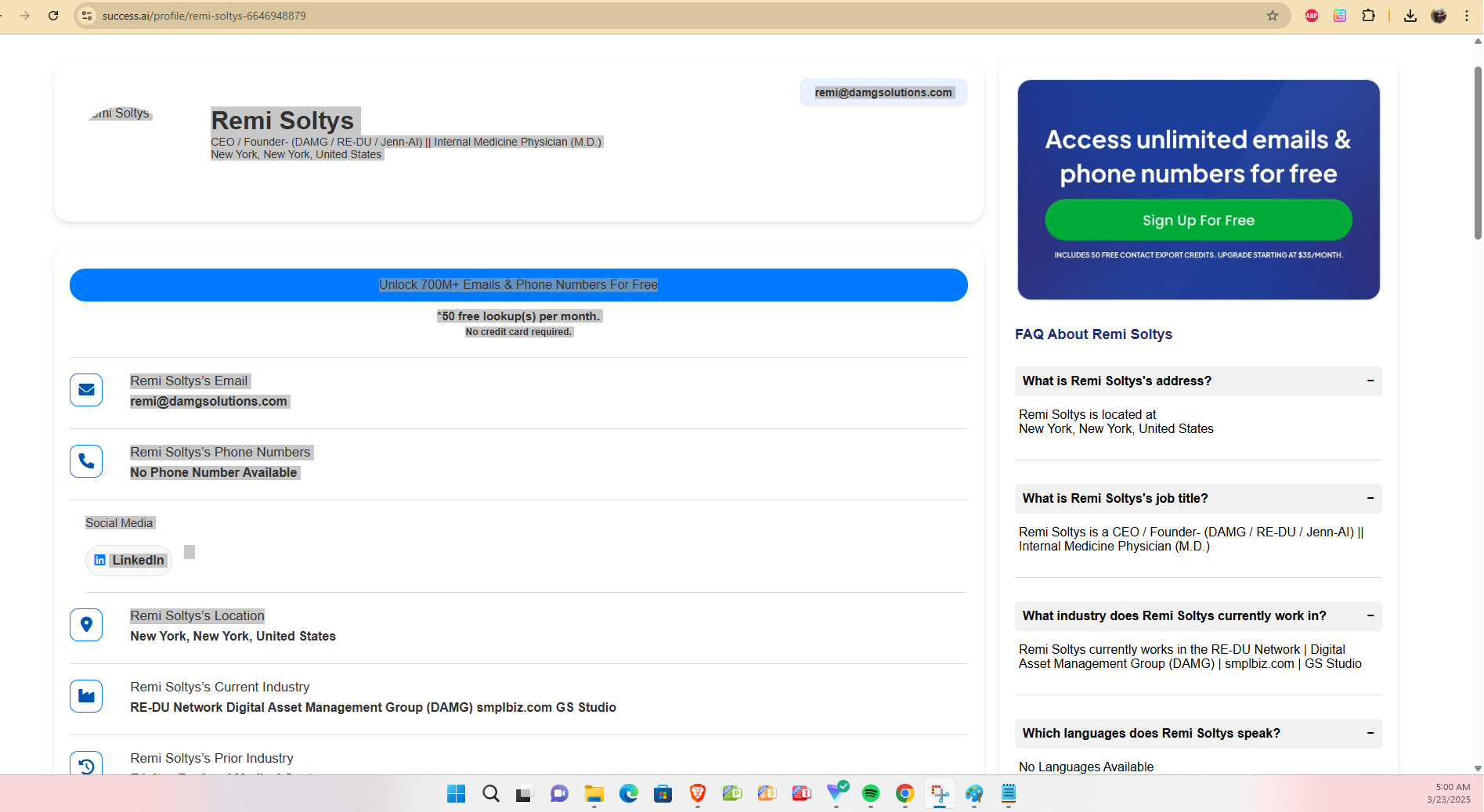Open the Extensions puzzle icon

tap(1369, 16)
